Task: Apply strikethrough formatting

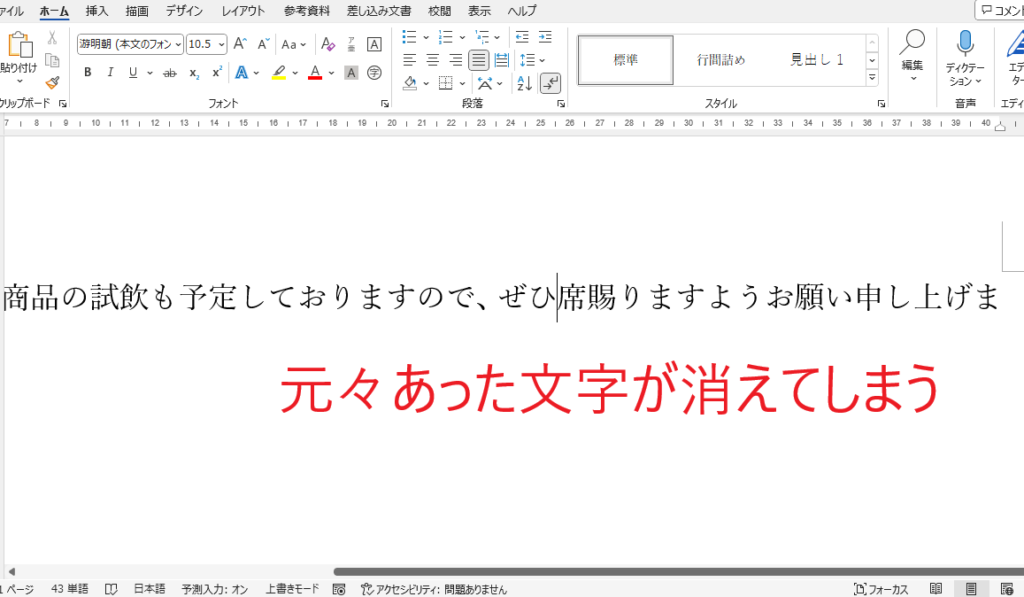Action: (x=170, y=73)
